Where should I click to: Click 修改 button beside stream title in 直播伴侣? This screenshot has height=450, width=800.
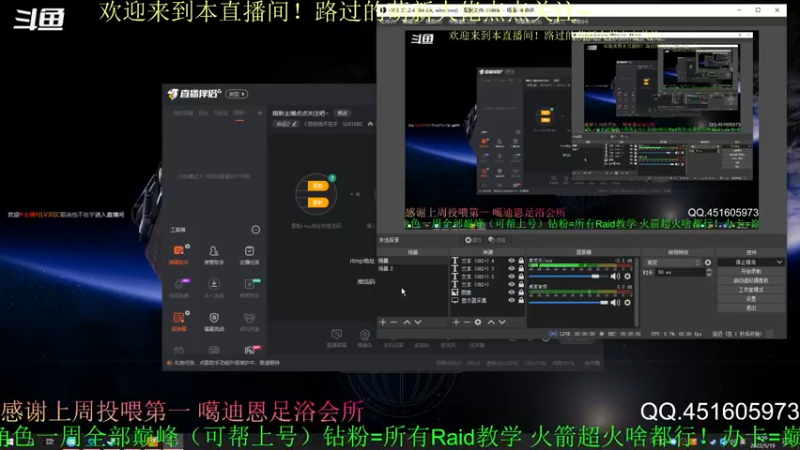(342, 113)
